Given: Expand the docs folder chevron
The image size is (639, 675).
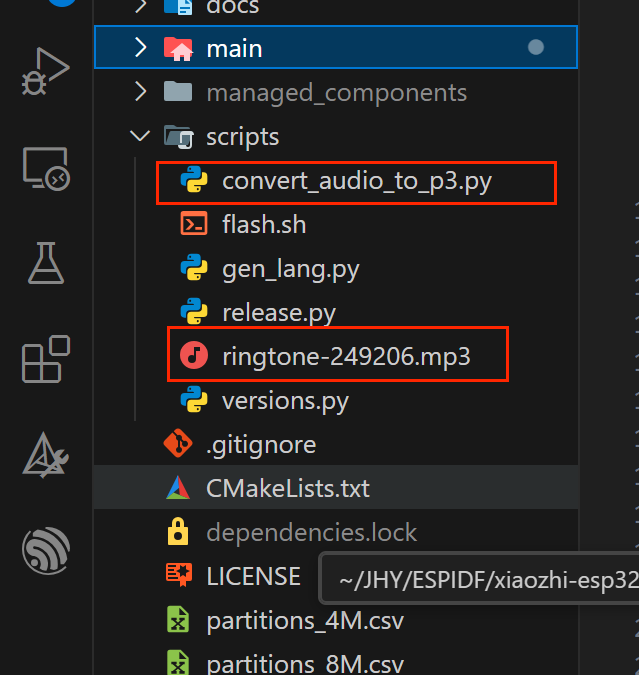Looking at the screenshot, I should pos(141,7).
